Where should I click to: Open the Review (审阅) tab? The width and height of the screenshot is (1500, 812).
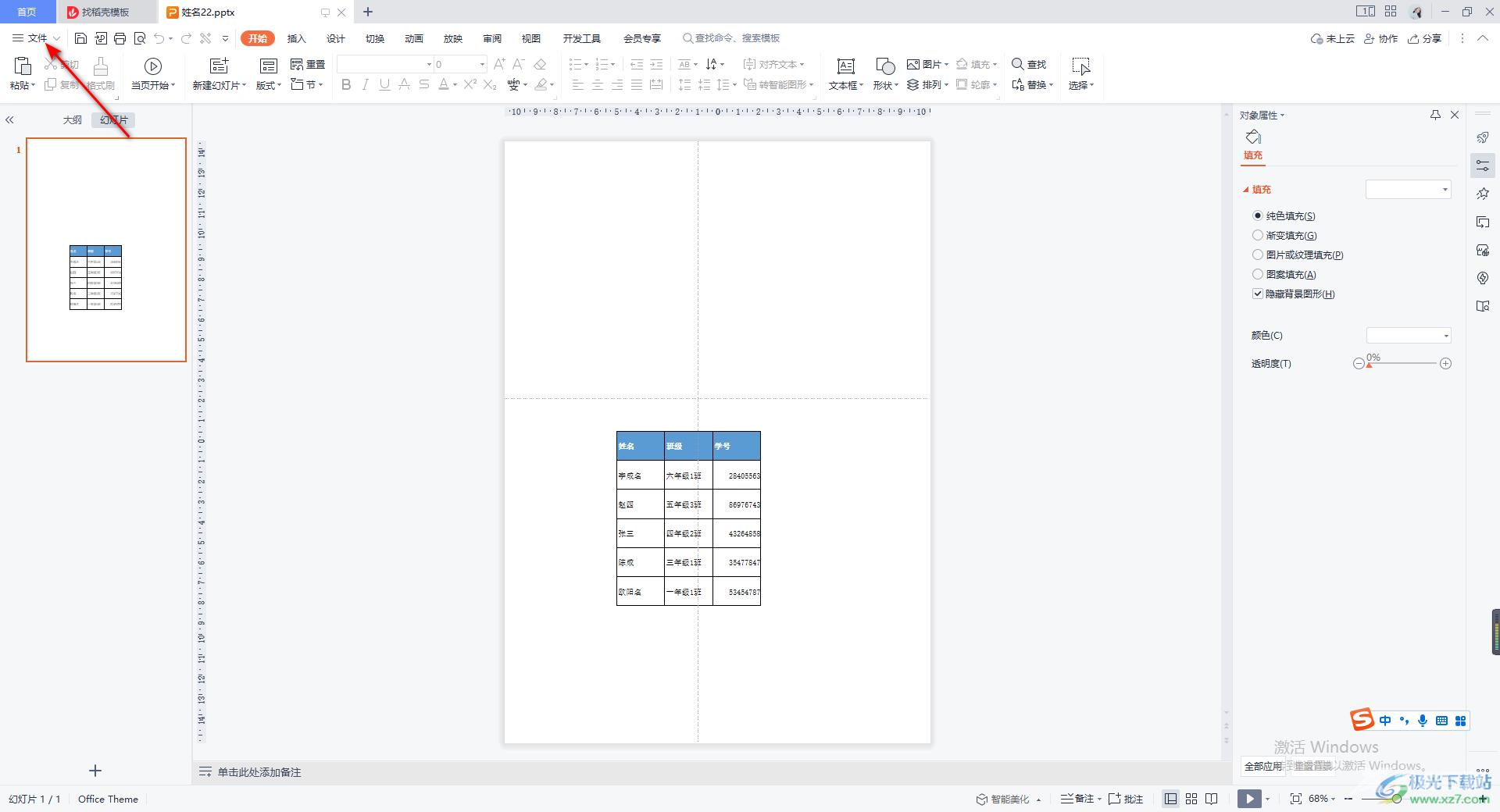click(x=491, y=38)
